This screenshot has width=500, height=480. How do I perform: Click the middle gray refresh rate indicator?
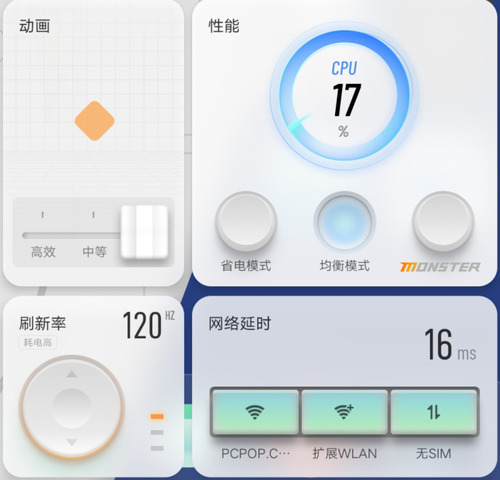click(x=157, y=432)
